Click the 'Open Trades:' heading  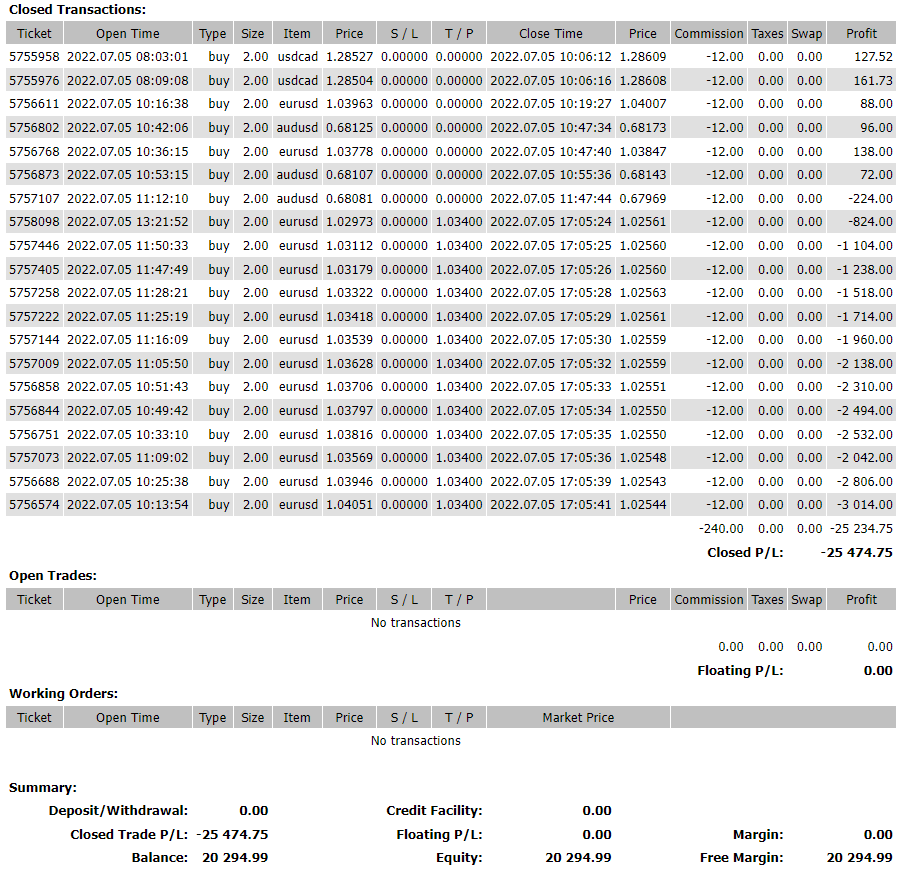(53, 576)
